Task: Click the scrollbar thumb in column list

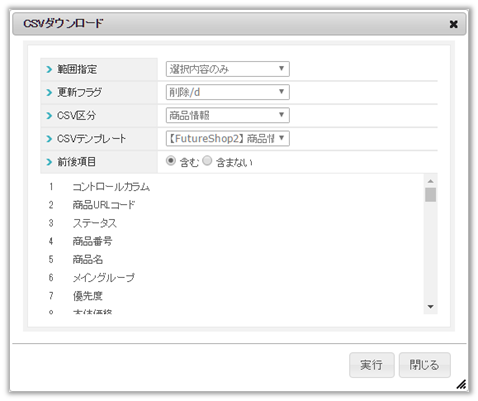Action: coord(430,195)
